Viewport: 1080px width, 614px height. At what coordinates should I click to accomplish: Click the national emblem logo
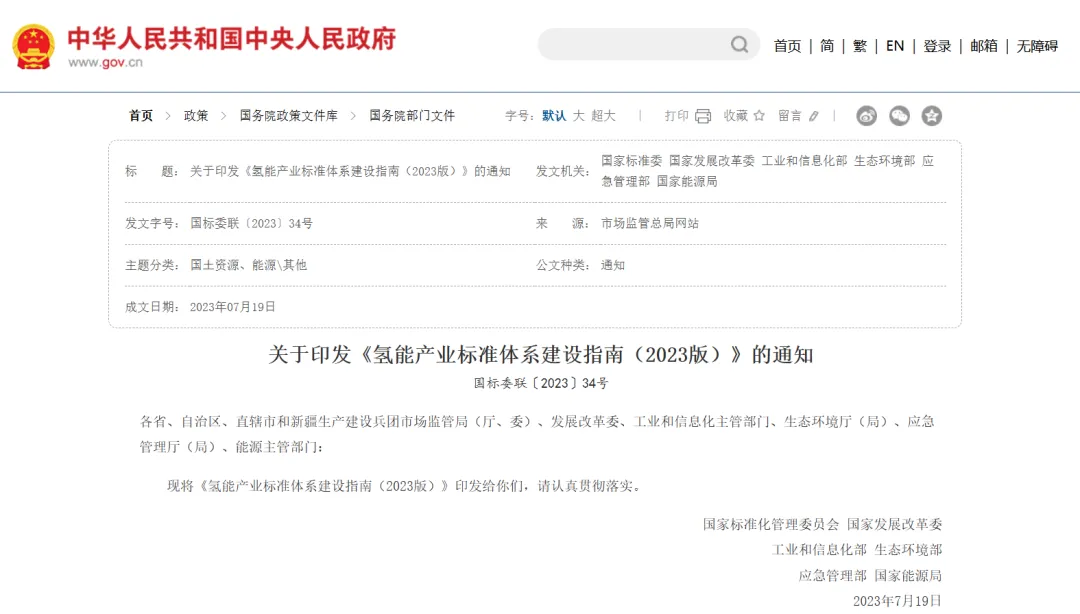(33, 46)
